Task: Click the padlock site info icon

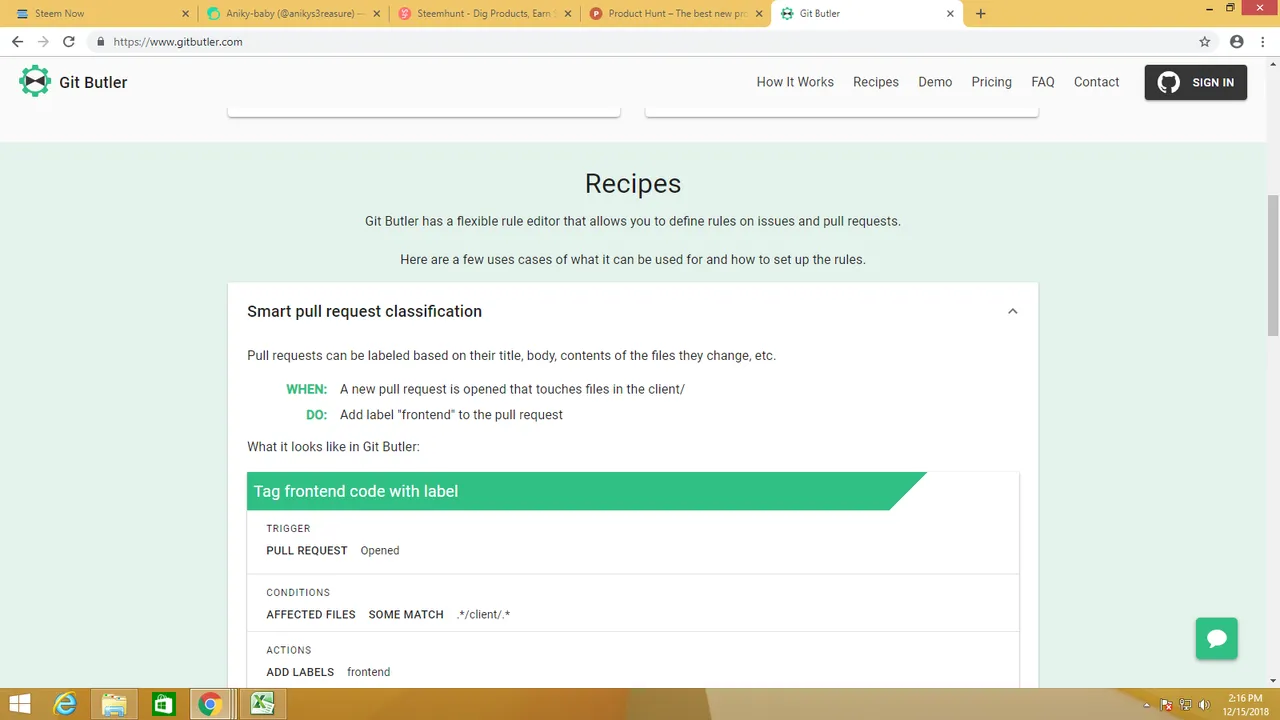Action: (100, 42)
